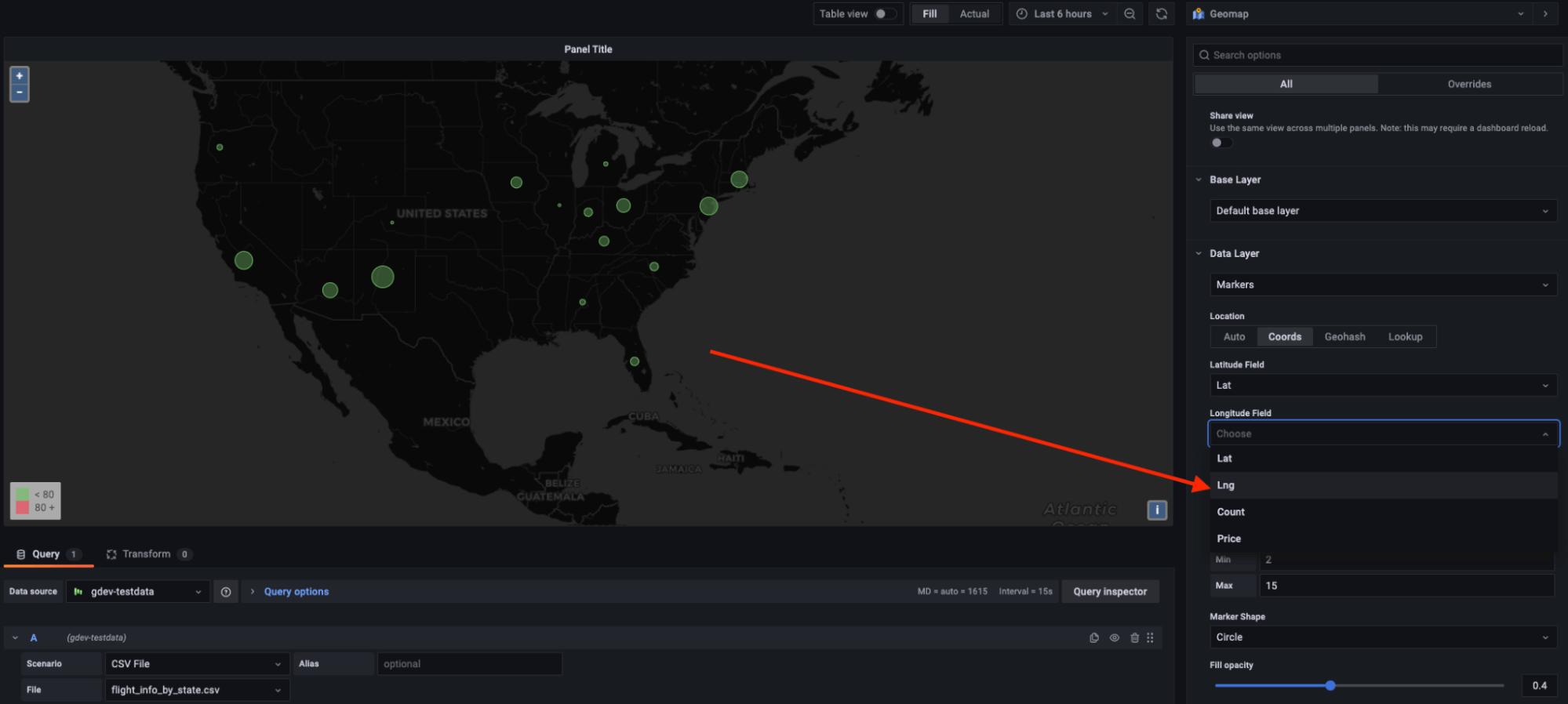Screen dimensions: 1568x704
Task: Turn on the Share view toggle
Action: point(1221,143)
